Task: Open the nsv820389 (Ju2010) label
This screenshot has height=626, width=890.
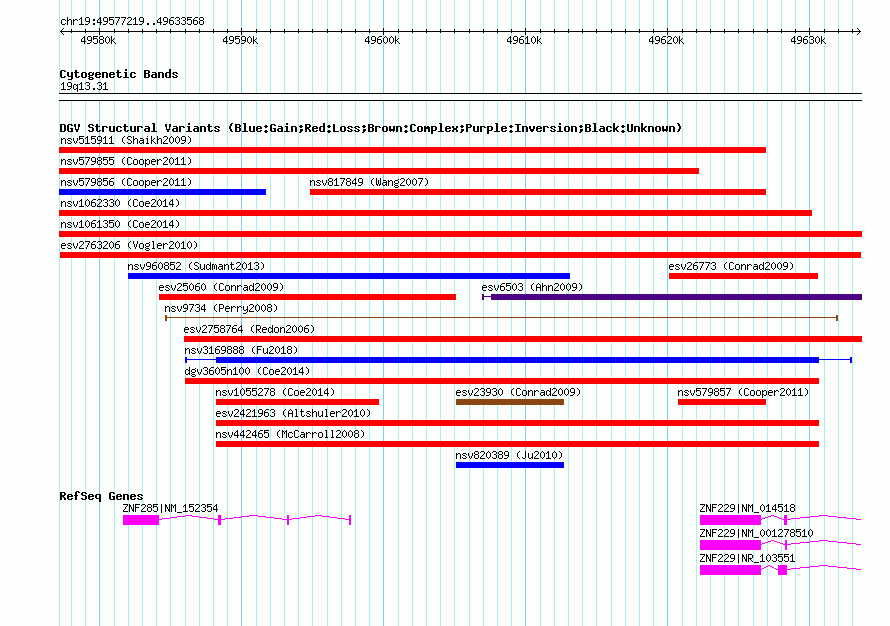Action: [509, 455]
